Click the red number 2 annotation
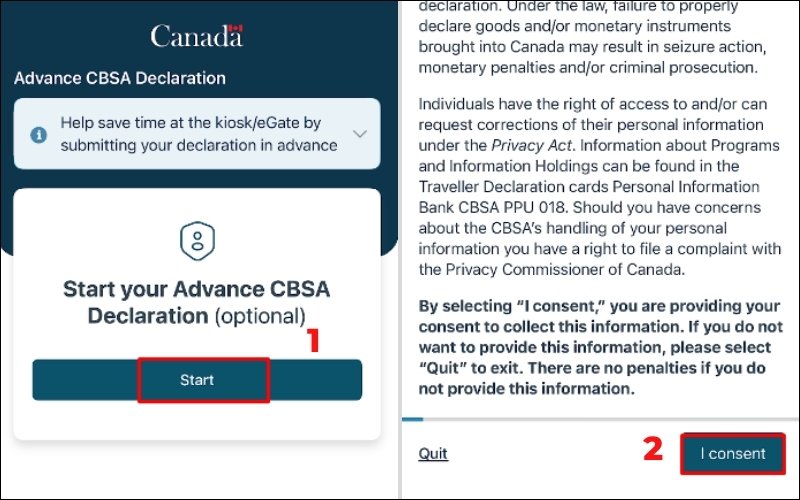Image resolution: width=800 pixels, height=500 pixels. pos(653,449)
